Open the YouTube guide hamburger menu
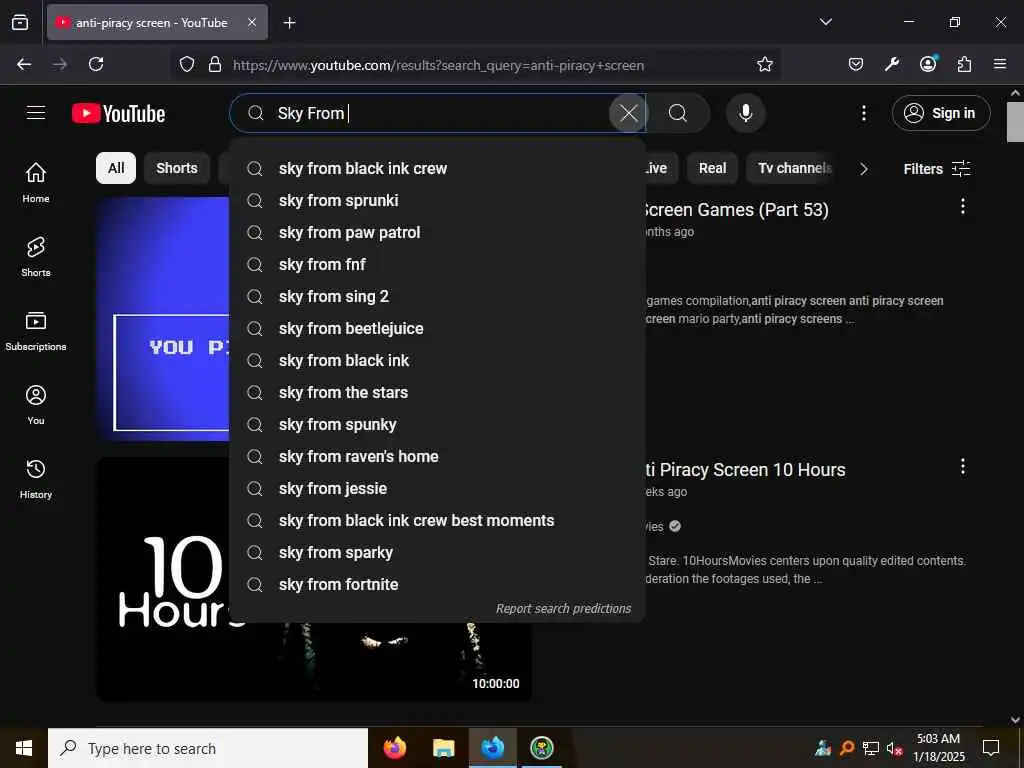The height and width of the screenshot is (768, 1024). (36, 113)
